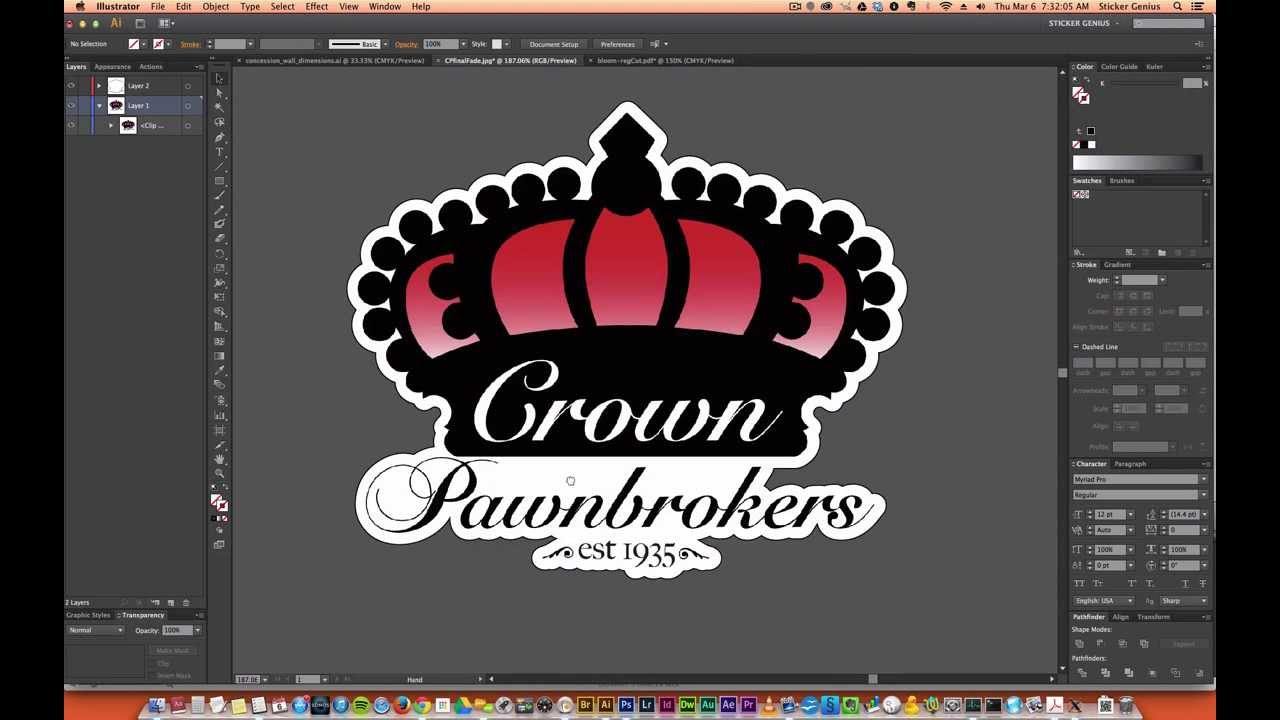
Task: Click the K slider in Color panel
Action: 1145,84
